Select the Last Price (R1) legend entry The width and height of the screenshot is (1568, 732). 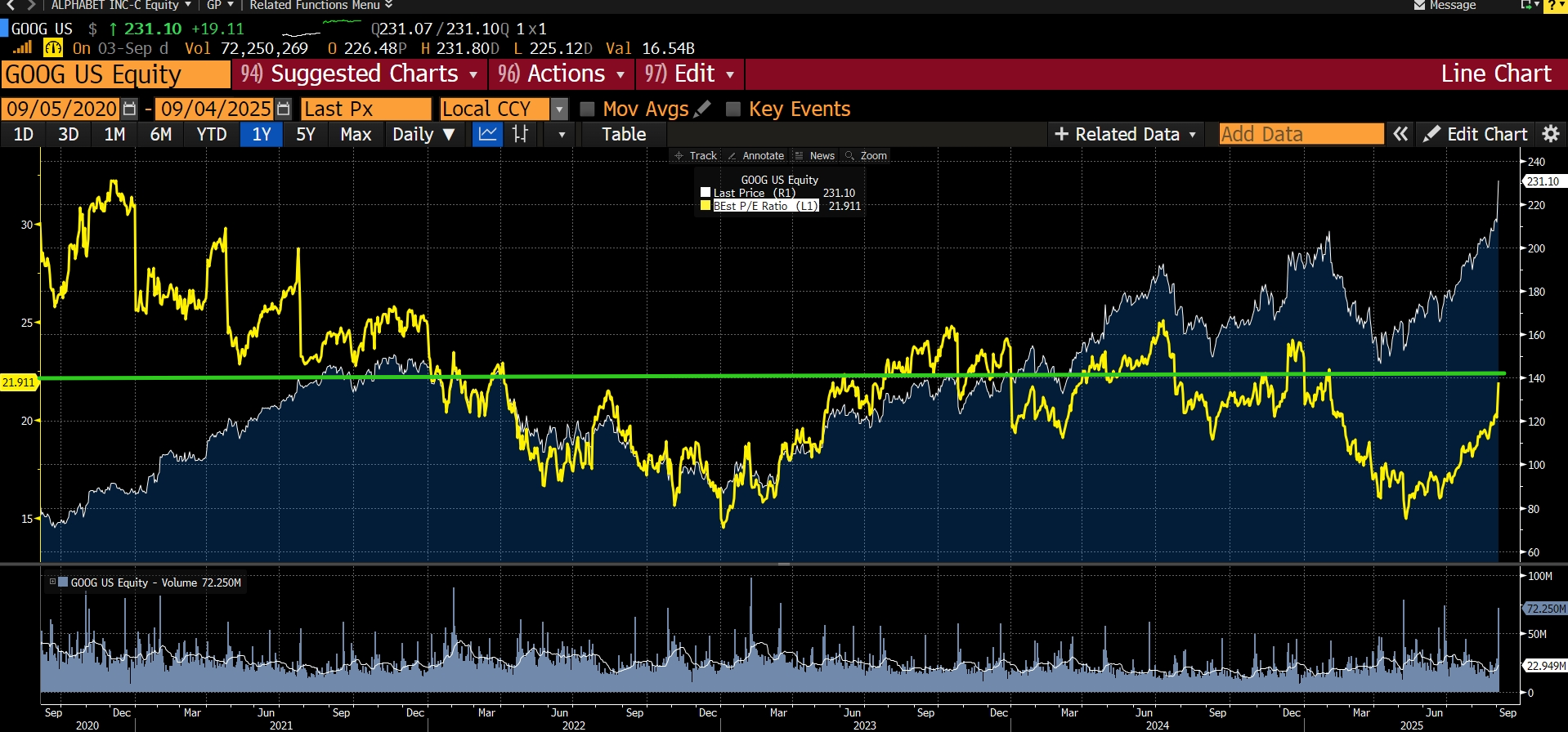pyautogui.click(x=754, y=193)
